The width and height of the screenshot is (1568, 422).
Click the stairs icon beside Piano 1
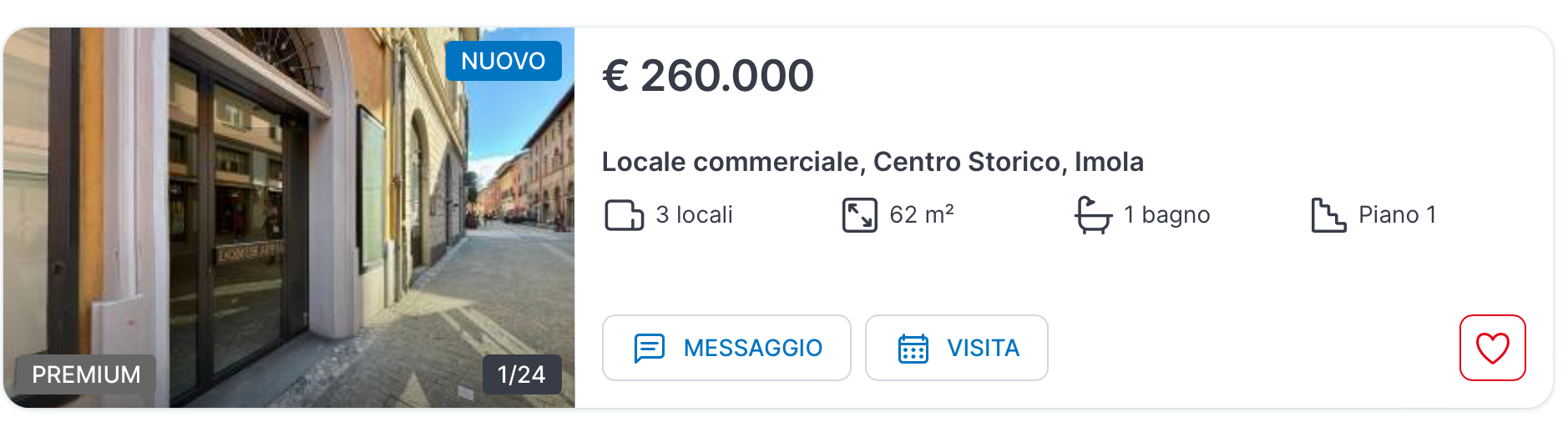pos(1328,215)
